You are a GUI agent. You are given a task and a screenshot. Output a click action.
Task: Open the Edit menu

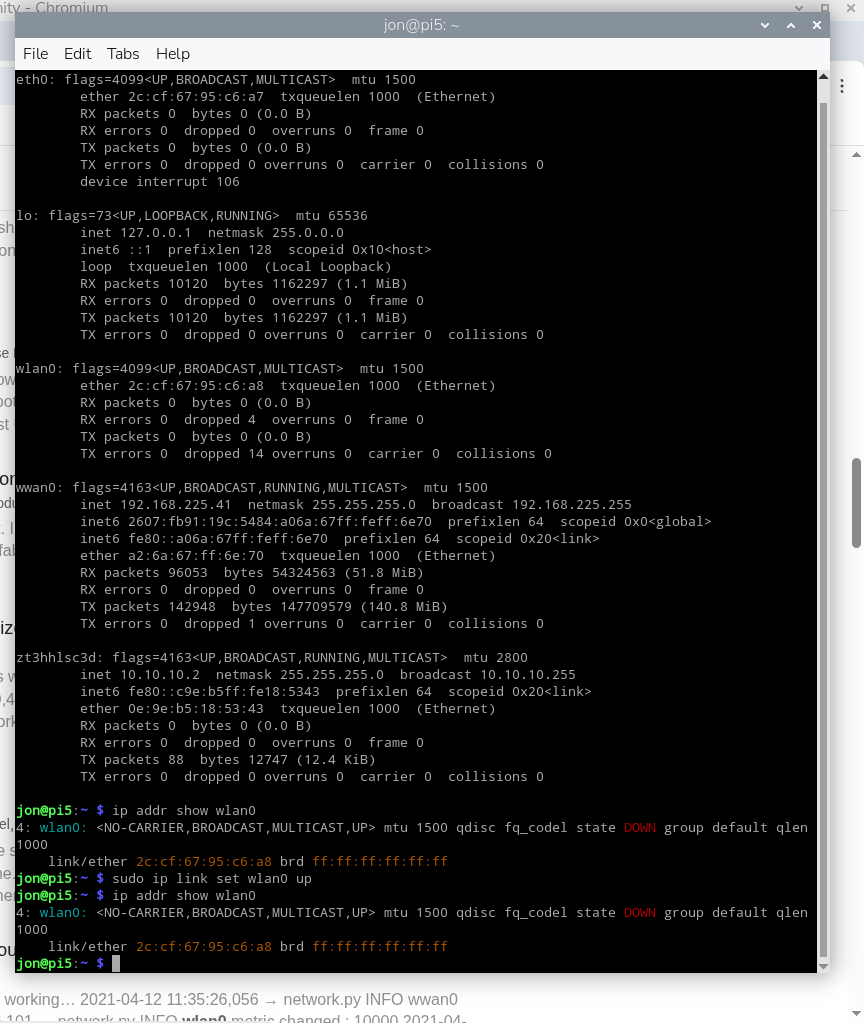77,54
